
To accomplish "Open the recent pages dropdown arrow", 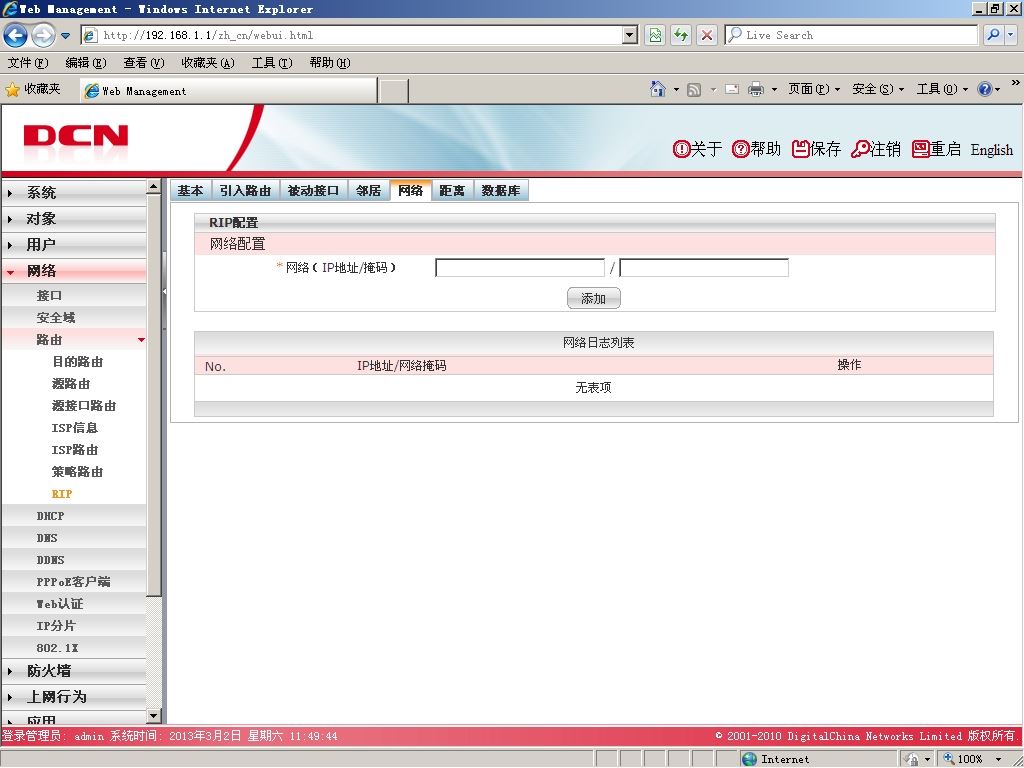I will point(65,35).
